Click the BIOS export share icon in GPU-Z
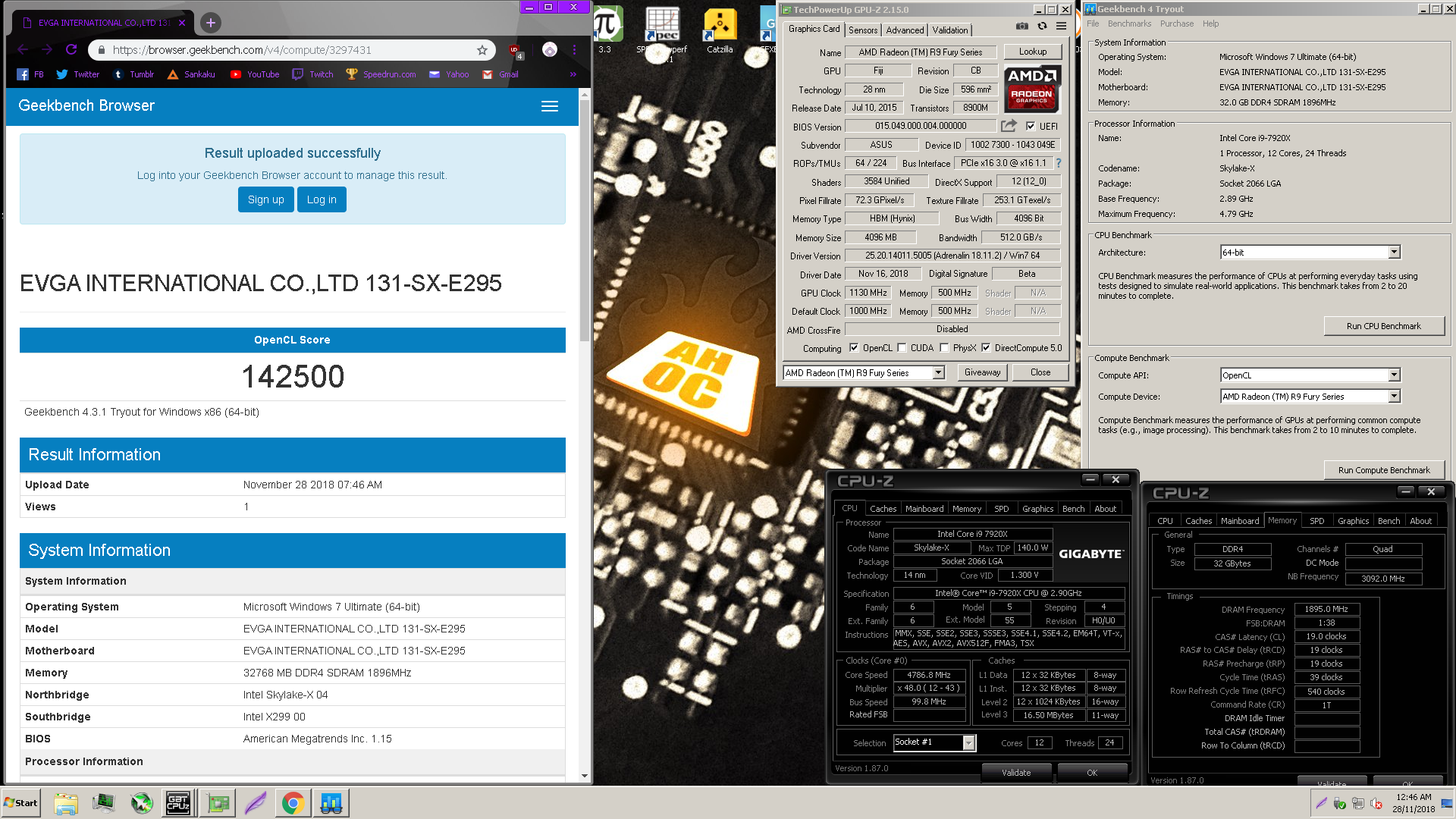Viewport: 1456px width, 819px height. pos(1009,126)
